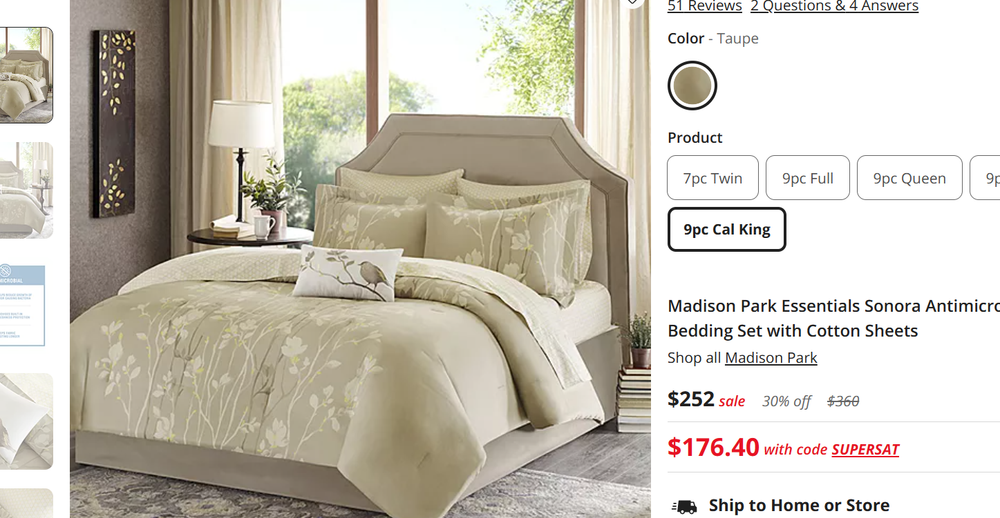Viewport: 1000px width, 518px height.
Task: Choose the 9pc Queen size option
Action: pyautogui.click(x=909, y=178)
